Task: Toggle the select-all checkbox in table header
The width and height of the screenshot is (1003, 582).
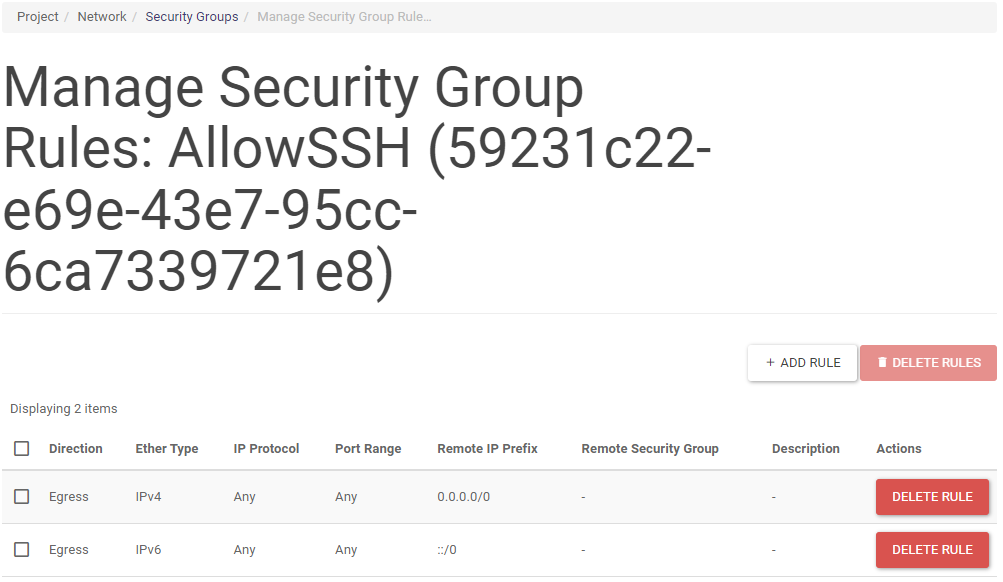Action: click(x=22, y=449)
